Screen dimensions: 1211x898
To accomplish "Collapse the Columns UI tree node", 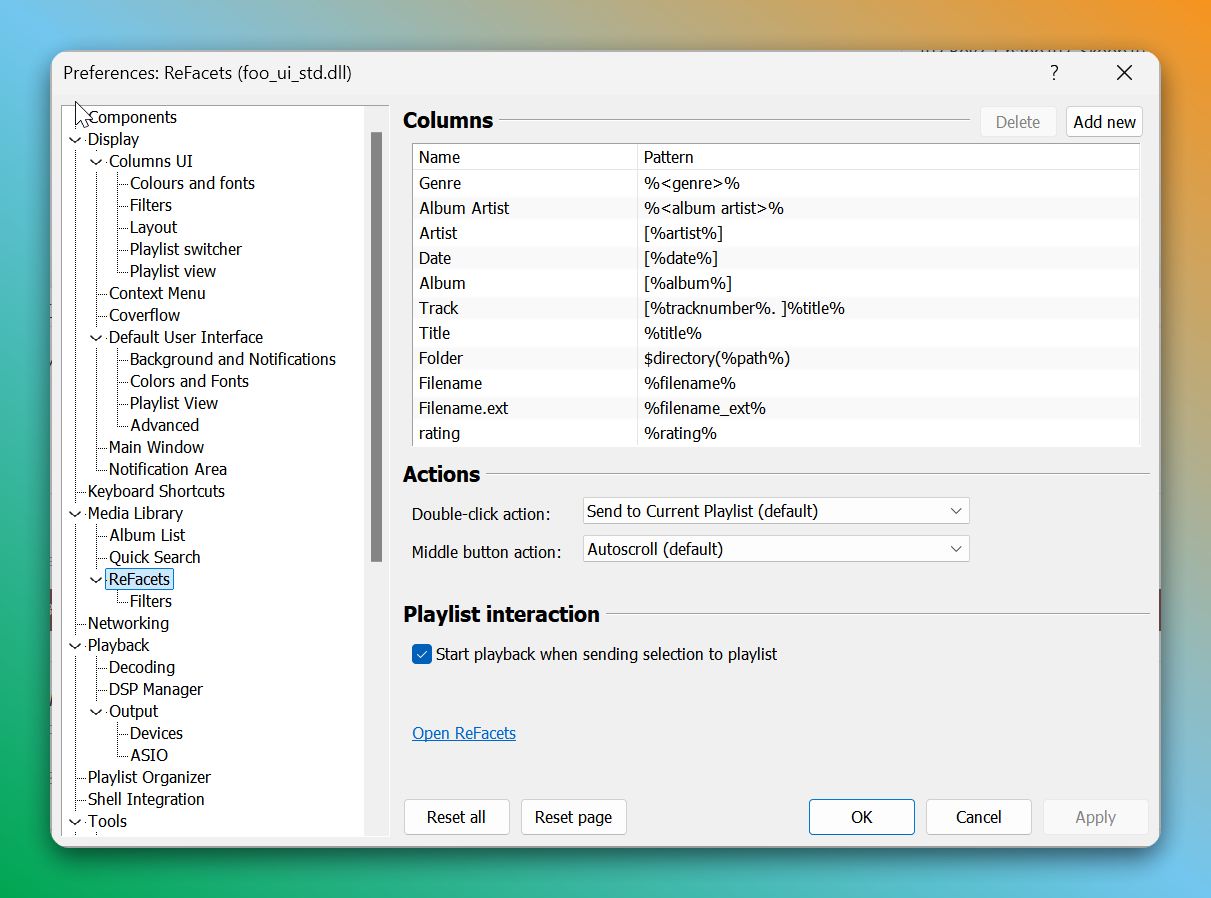I will 96,162.
